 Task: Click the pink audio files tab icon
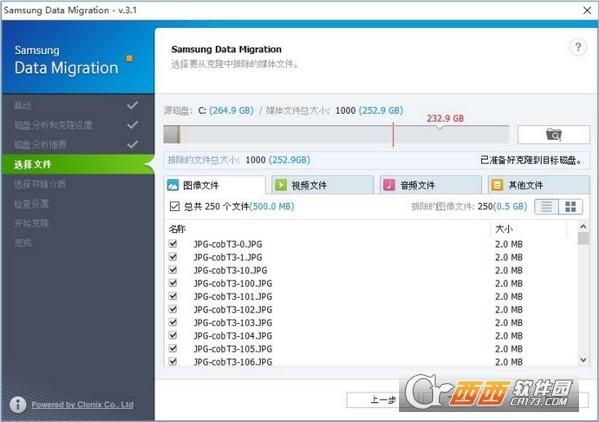pyautogui.click(x=389, y=185)
